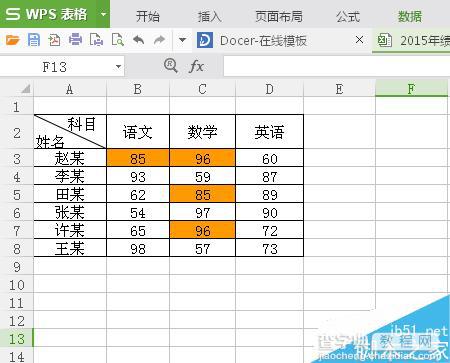Click the open folder icon

coord(13,40)
